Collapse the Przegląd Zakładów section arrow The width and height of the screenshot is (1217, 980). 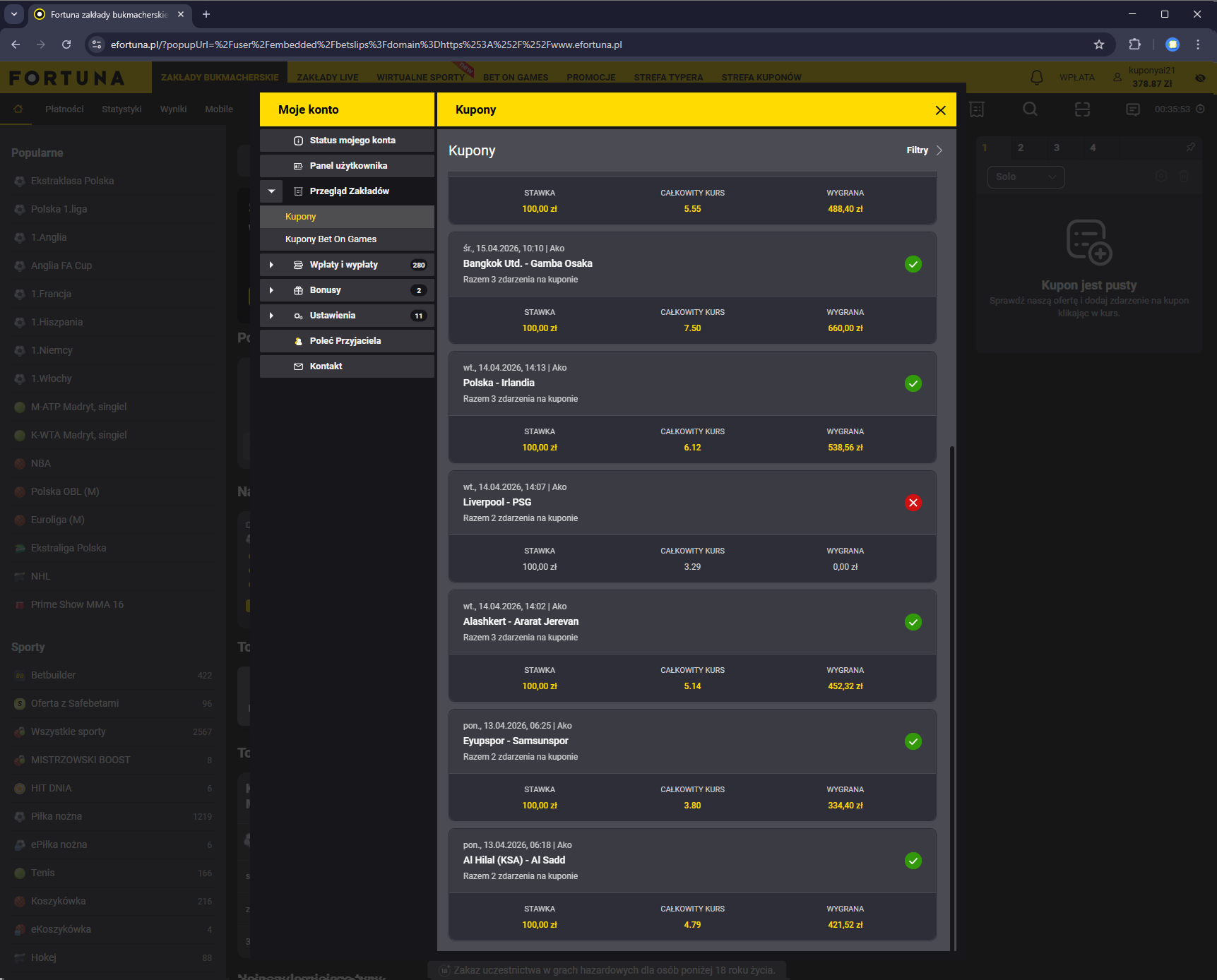pos(271,191)
